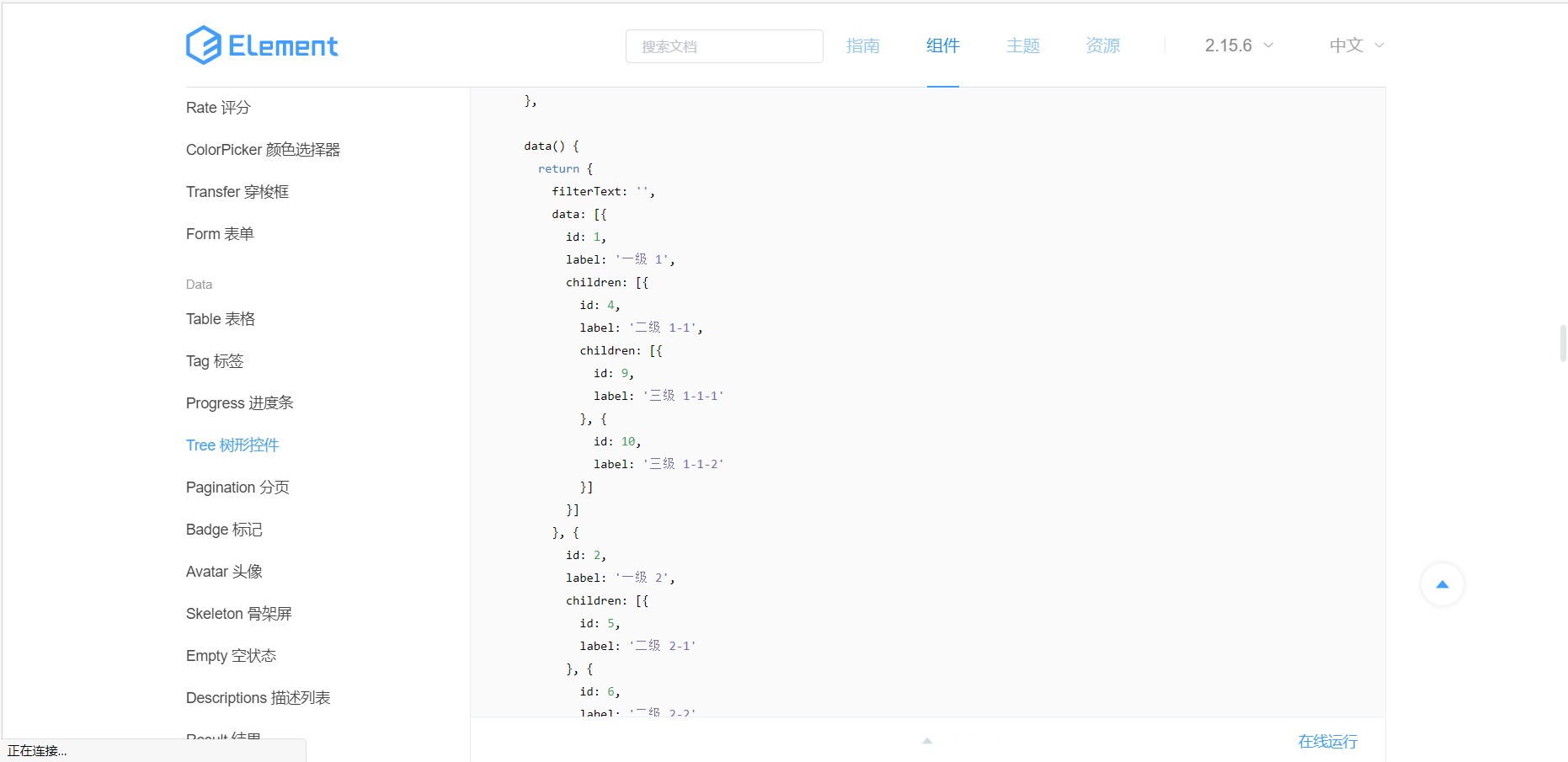Click the code line "label: '一级 1',"
The width and height of the screenshot is (1568, 762).
pyautogui.click(x=621, y=259)
